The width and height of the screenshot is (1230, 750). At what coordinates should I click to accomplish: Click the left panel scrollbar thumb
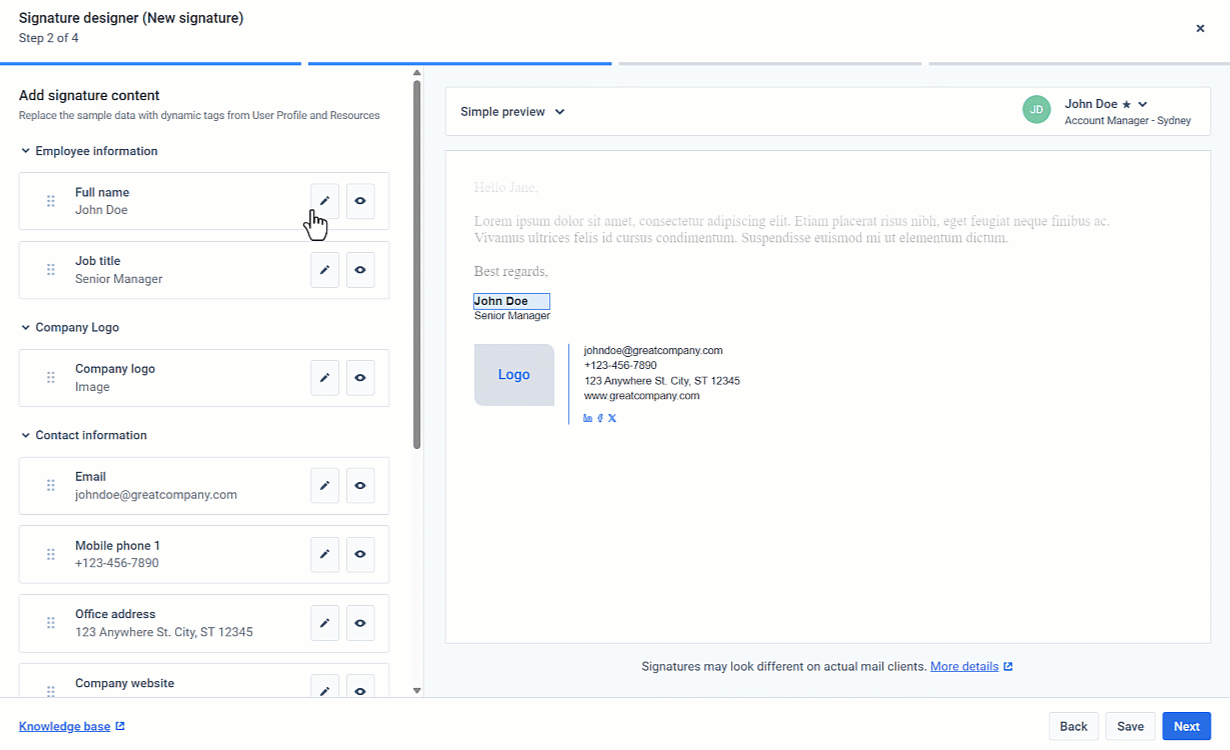coord(417,265)
